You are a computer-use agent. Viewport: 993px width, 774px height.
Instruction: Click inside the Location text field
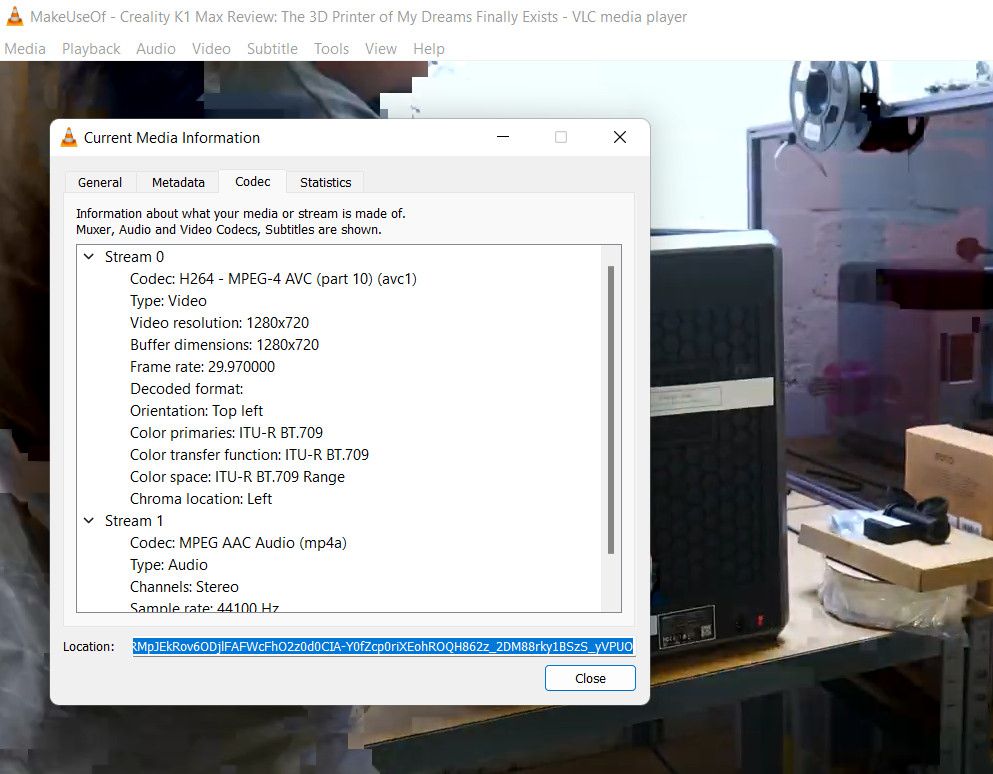(x=380, y=646)
